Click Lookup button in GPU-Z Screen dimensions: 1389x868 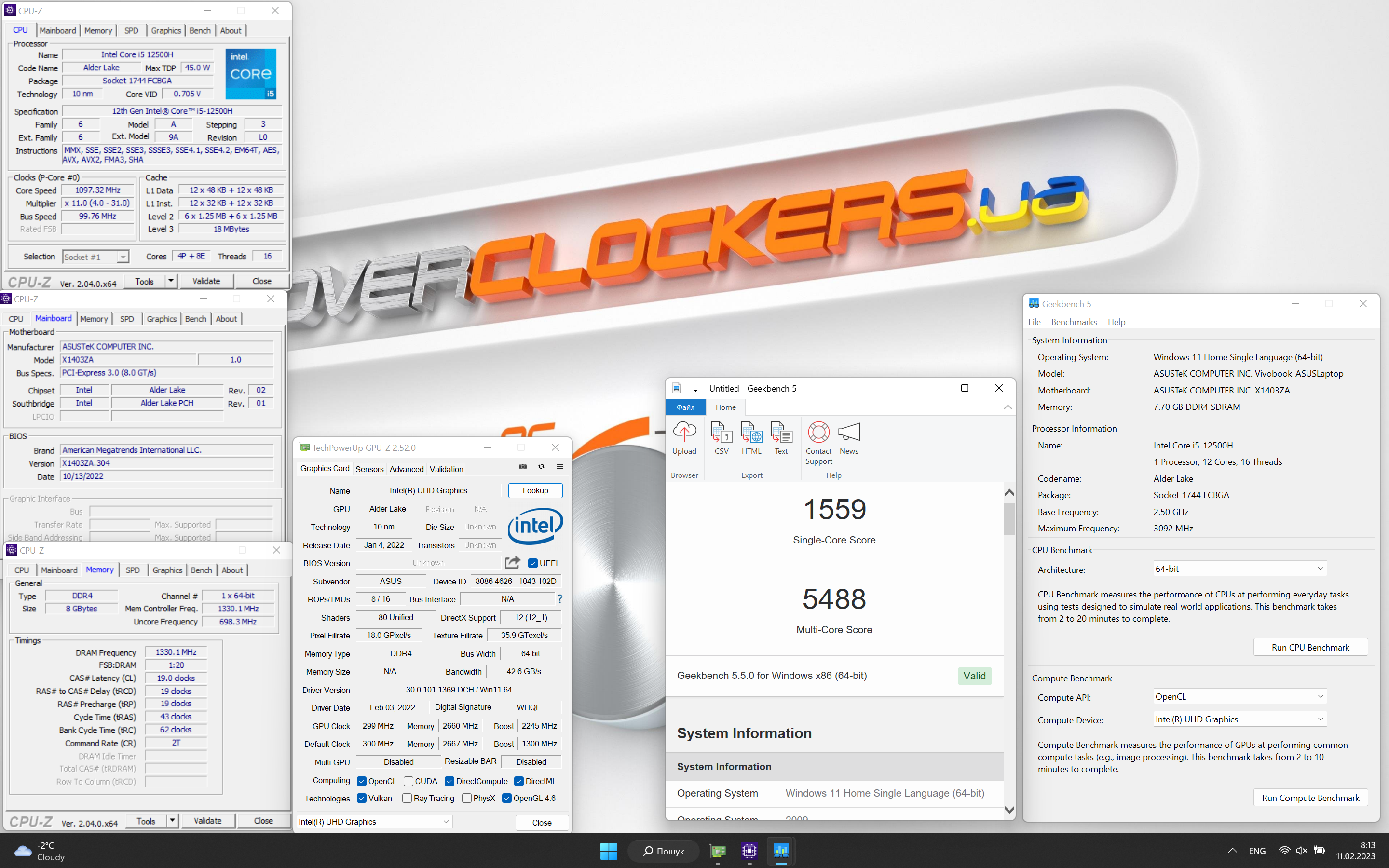tap(535, 490)
